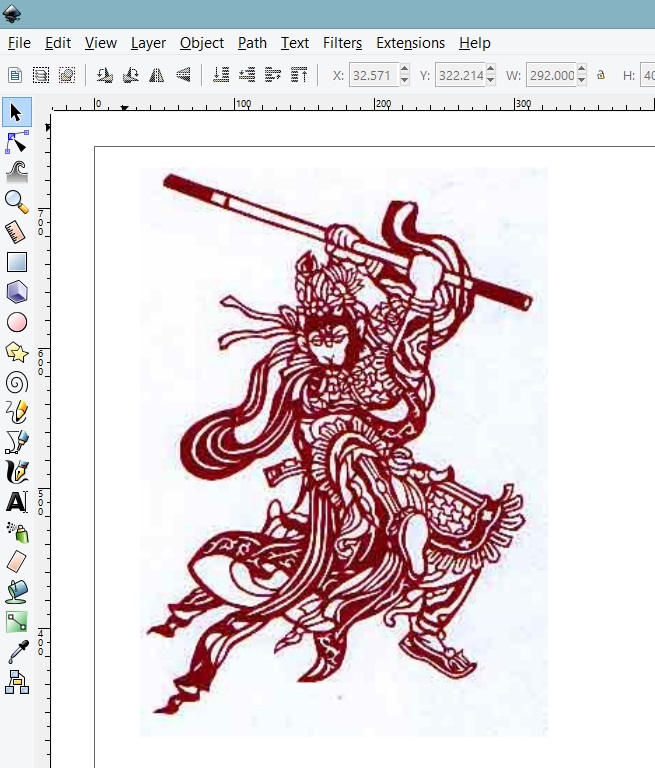The width and height of the screenshot is (655, 768).
Task: Select the Zoom magnifier tool
Action: tap(17, 202)
